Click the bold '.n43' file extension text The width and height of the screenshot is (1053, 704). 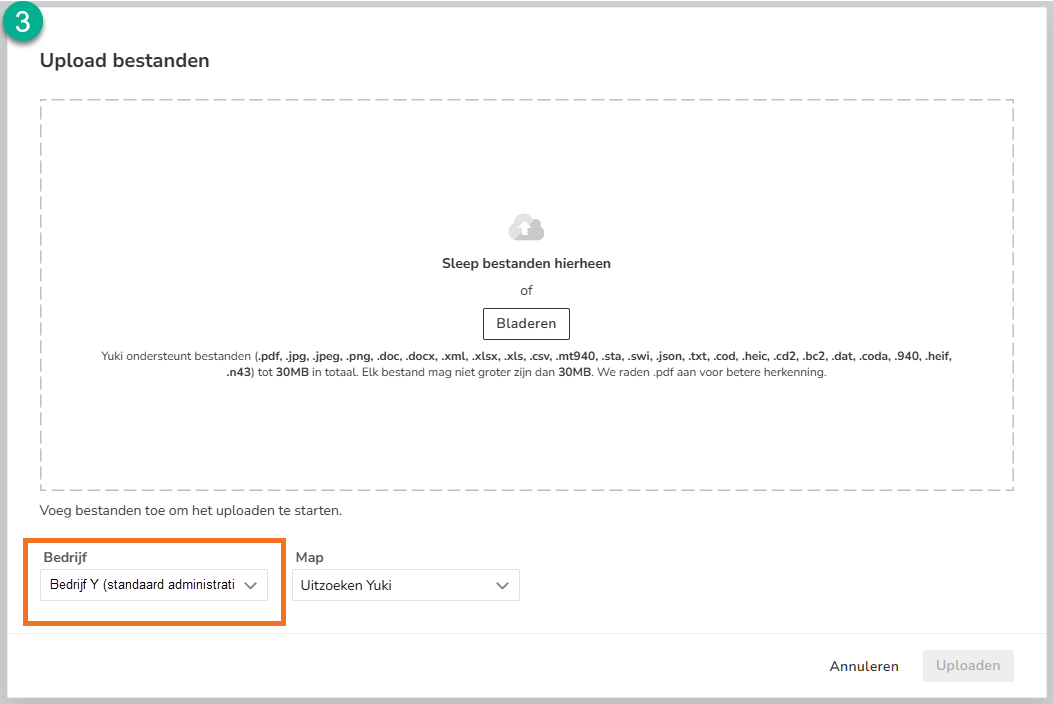pos(238,372)
